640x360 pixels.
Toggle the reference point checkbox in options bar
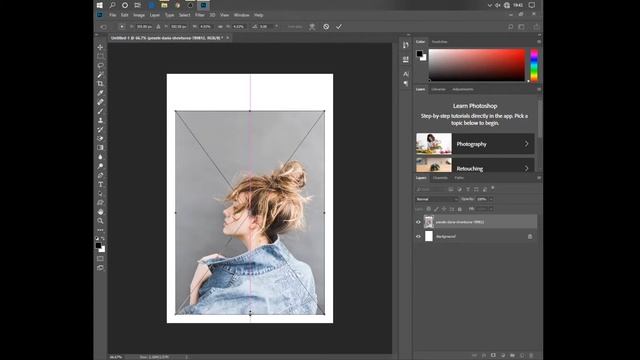(x=122, y=27)
